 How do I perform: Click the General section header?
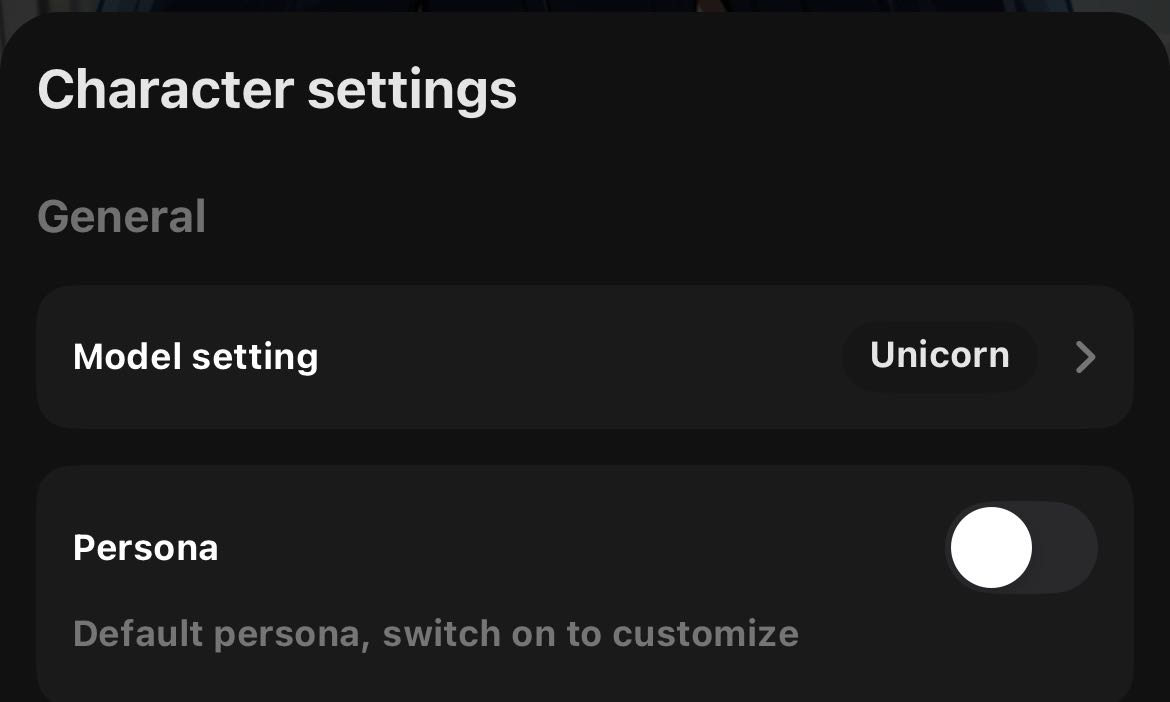coord(122,216)
